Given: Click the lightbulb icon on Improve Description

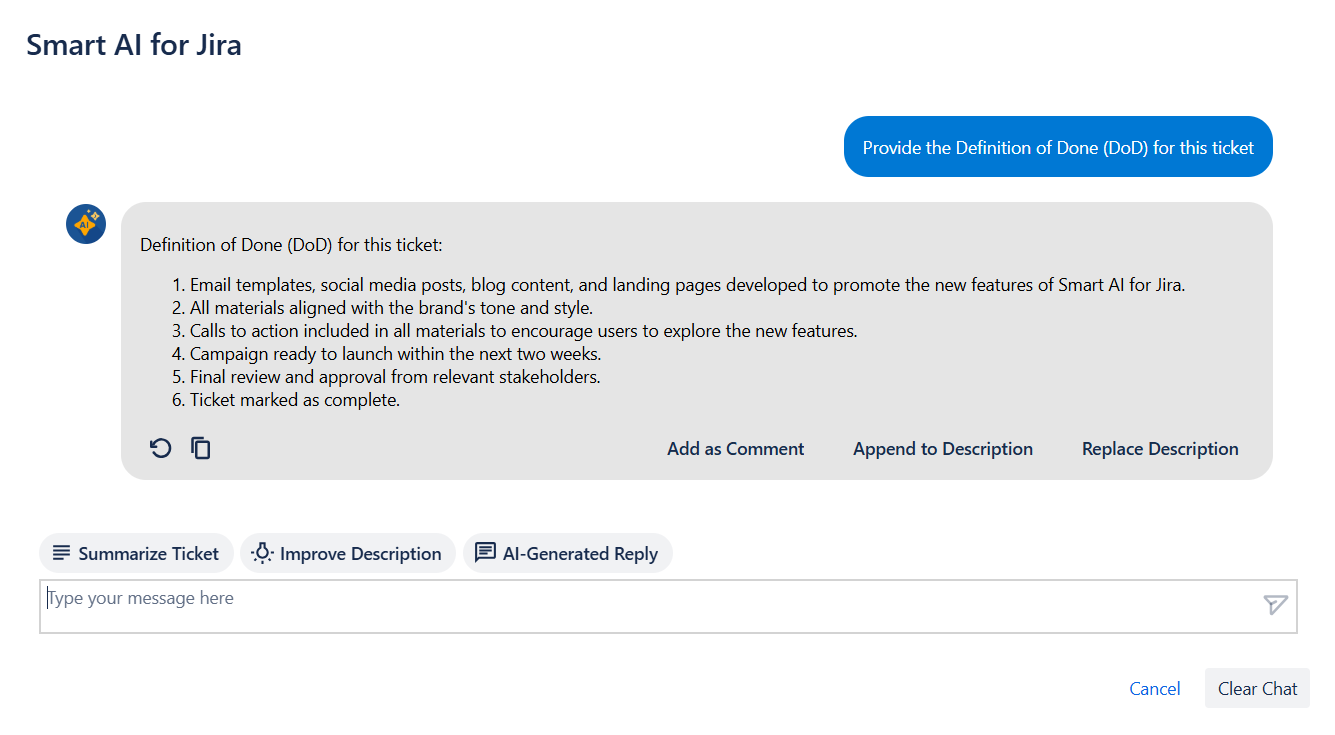Looking at the screenshot, I should [x=263, y=553].
